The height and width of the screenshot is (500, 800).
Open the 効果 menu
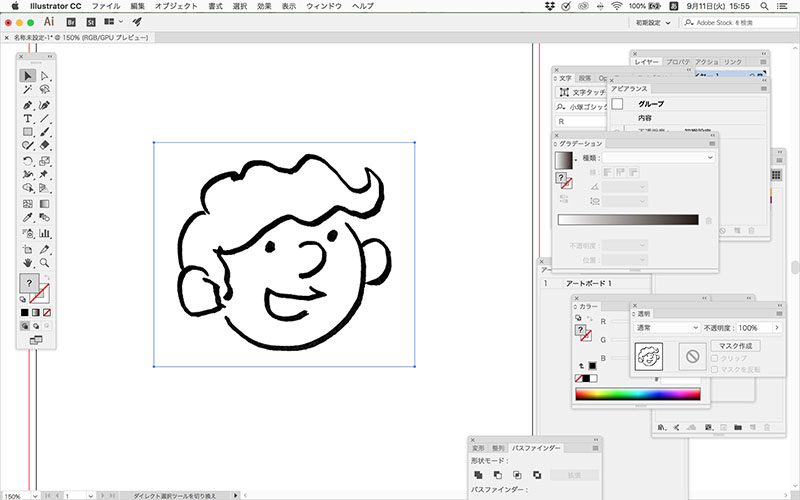click(264, 6)
